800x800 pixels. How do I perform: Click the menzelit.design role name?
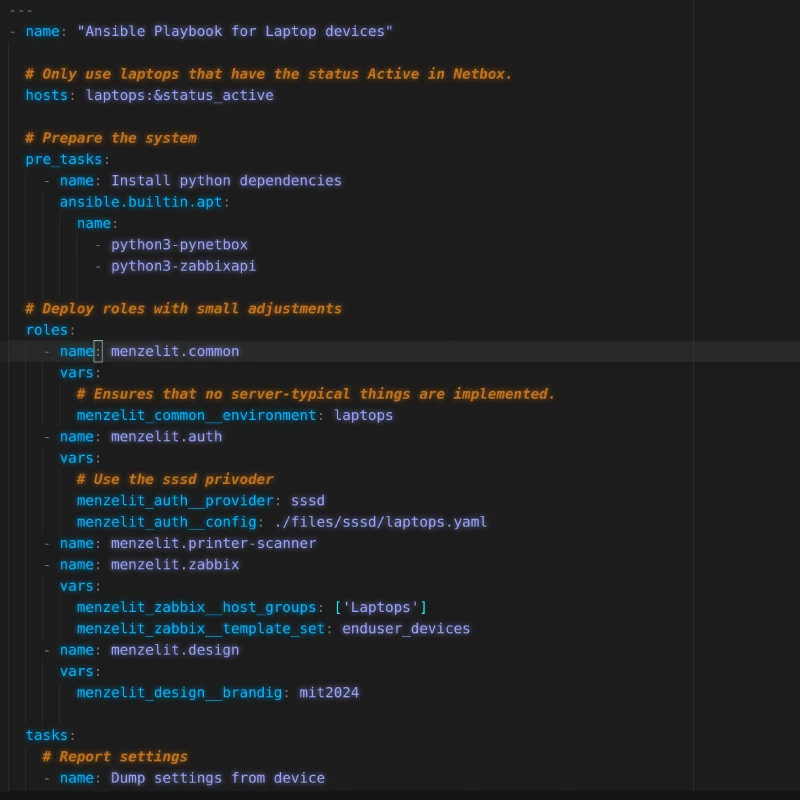(x=175, y=650)
